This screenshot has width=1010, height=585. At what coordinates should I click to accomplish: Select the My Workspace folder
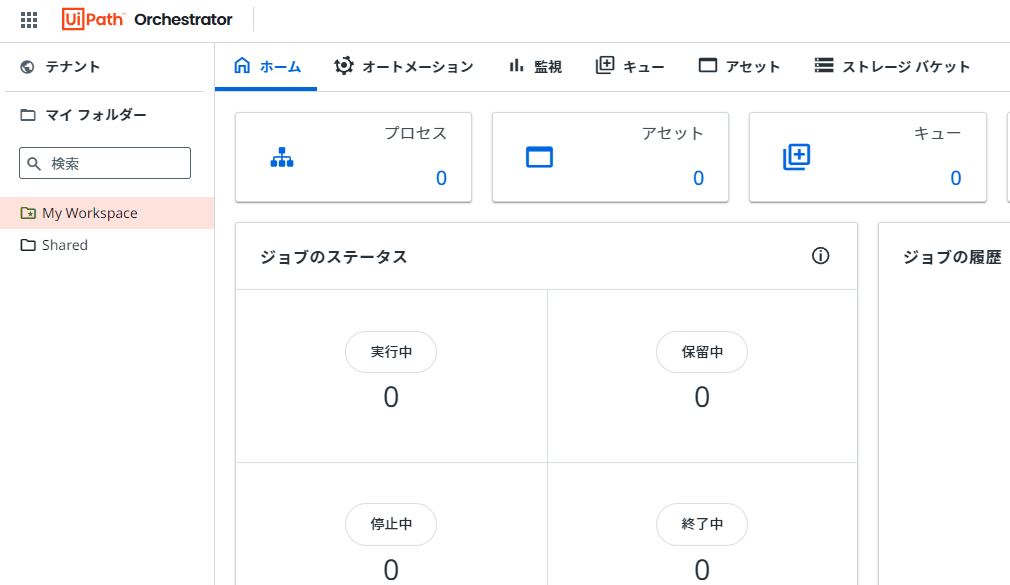click(x=90, y=213)
